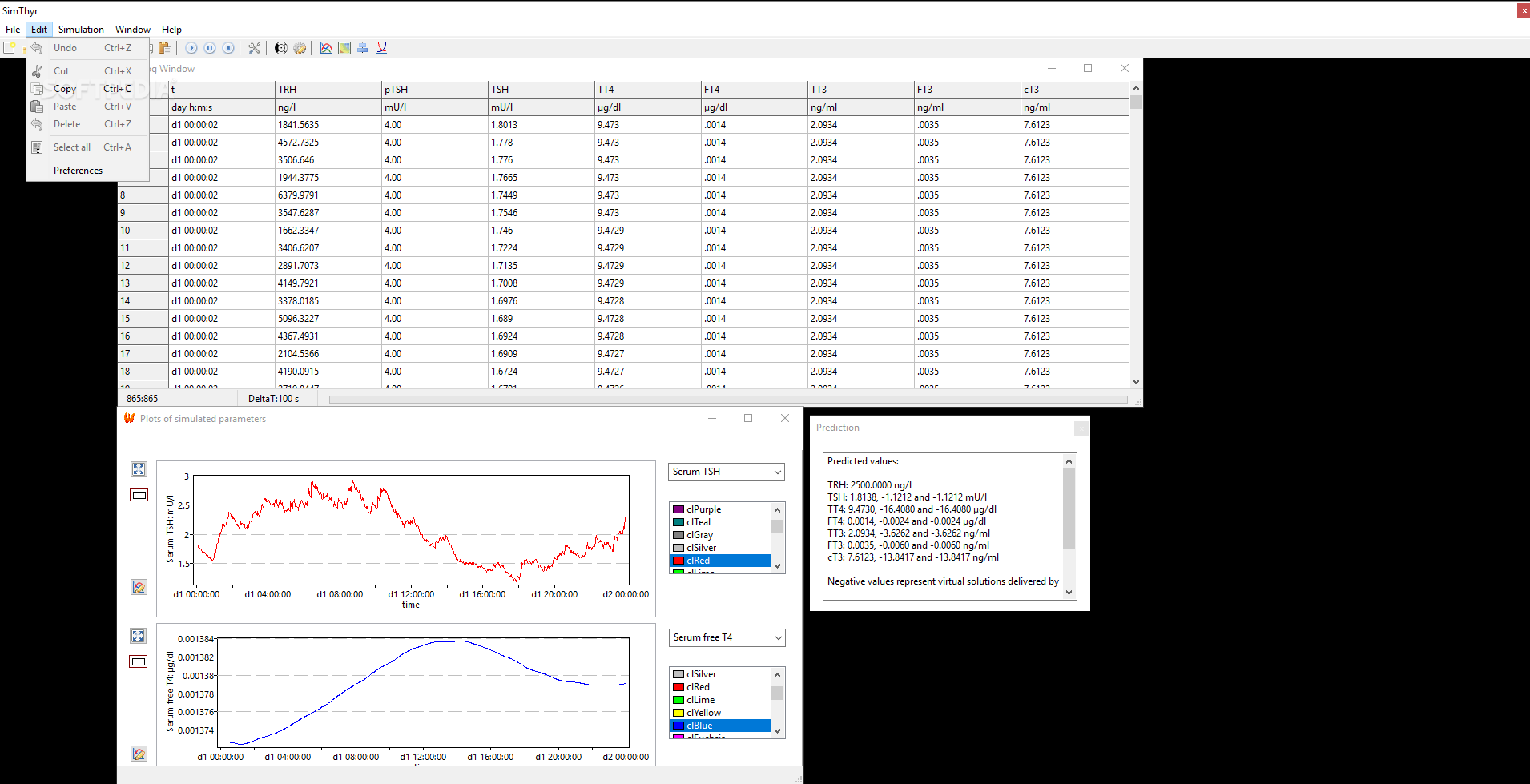Choose Select all from the Edit menu
This screenshot has width=1530, height=784.
pos(88,147)
